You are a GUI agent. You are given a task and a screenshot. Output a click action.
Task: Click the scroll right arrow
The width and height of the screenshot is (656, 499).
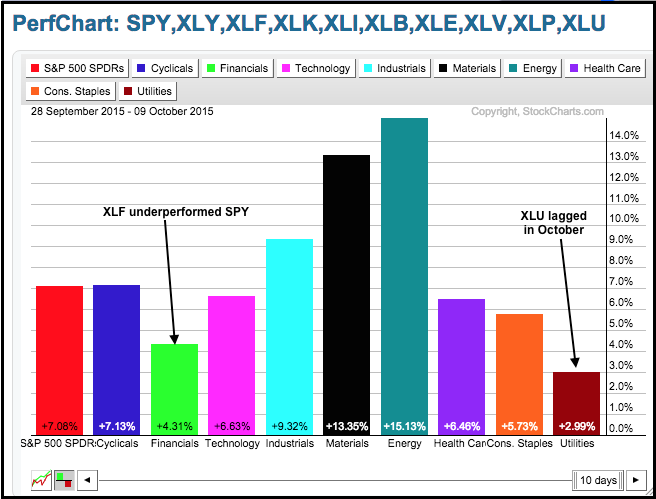point(634,481)
